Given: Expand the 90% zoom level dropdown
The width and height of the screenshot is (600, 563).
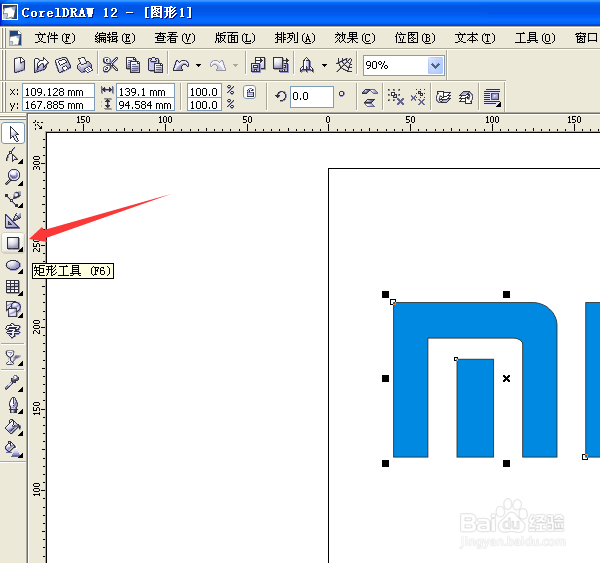Looking at the screenshot, I should point(435,65).
